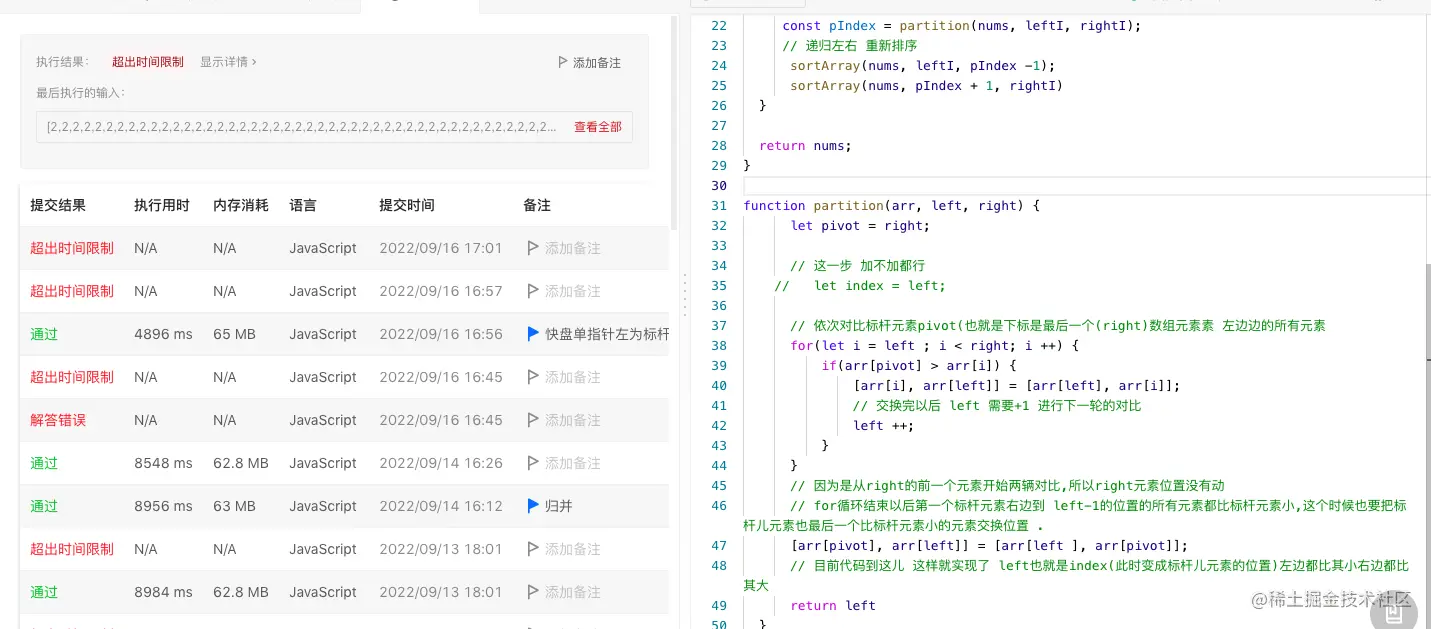Click the top 添加备注 label in the result box
The height and width of the screenshot is (629, 1431).
597,62
